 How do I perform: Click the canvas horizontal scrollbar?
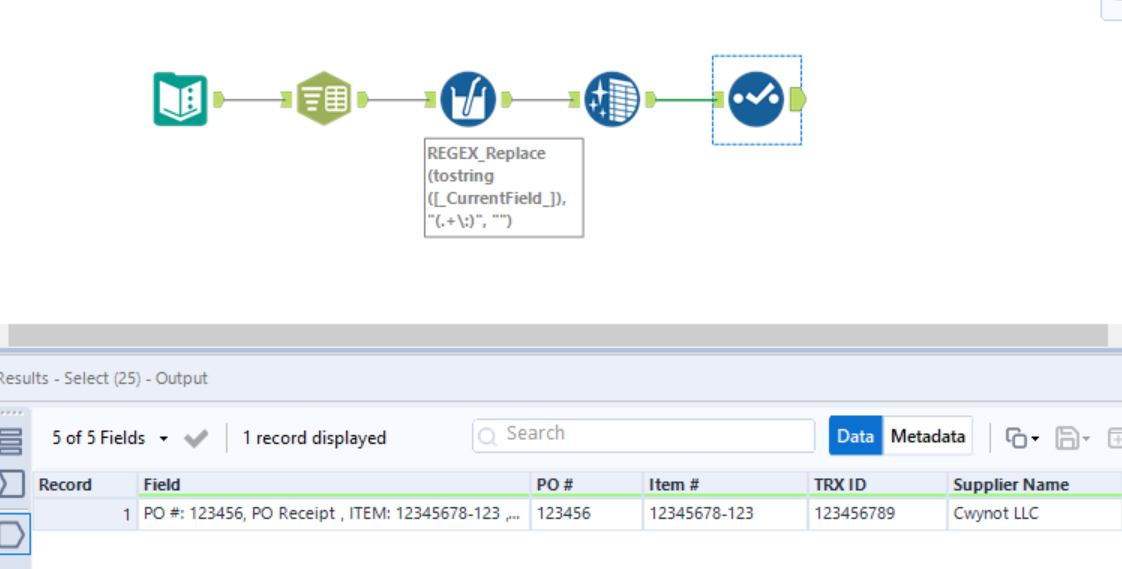pyautogui.click(x=558, y=335)
